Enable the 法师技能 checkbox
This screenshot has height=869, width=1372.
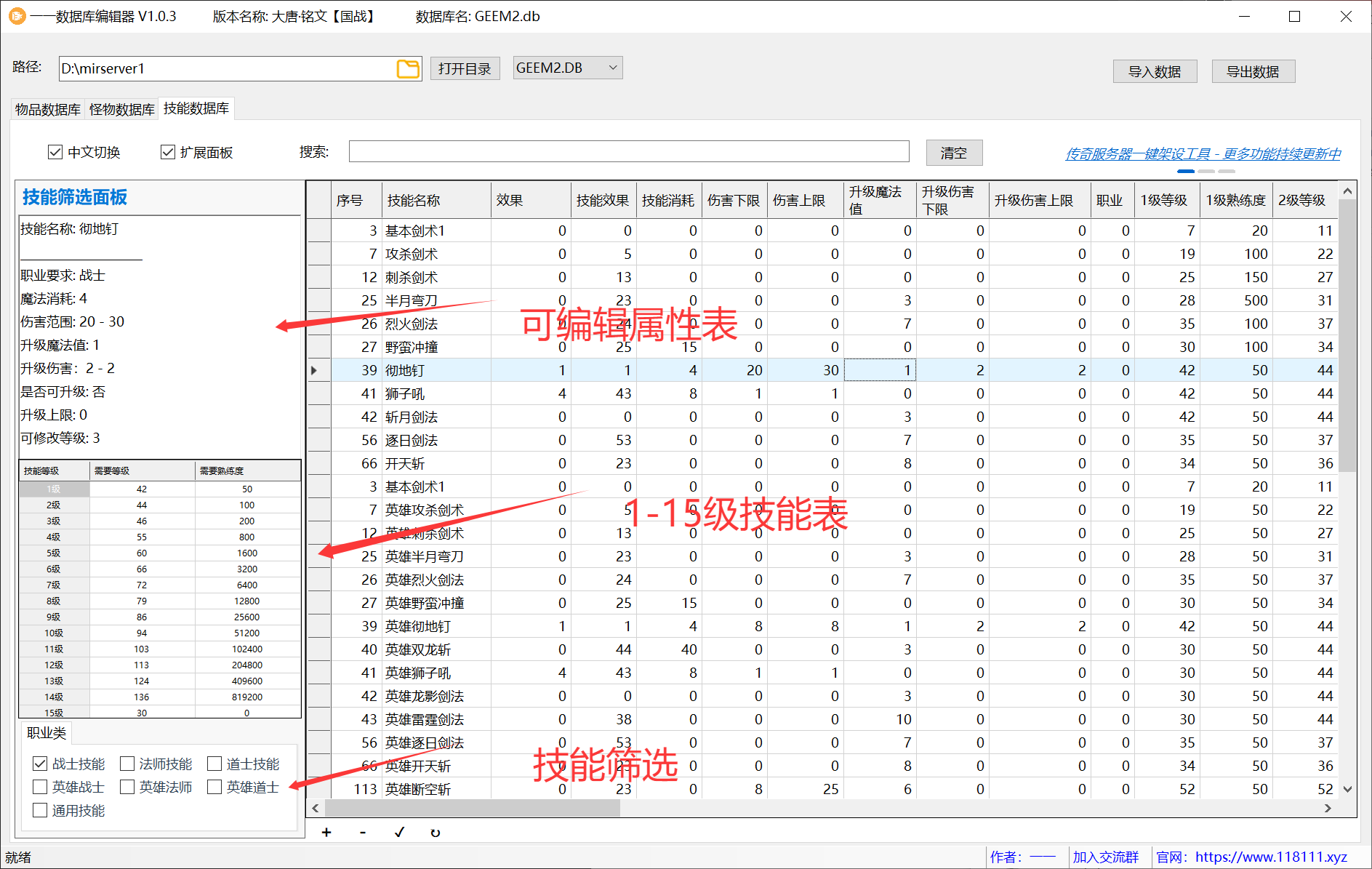[x=127, y=764]
